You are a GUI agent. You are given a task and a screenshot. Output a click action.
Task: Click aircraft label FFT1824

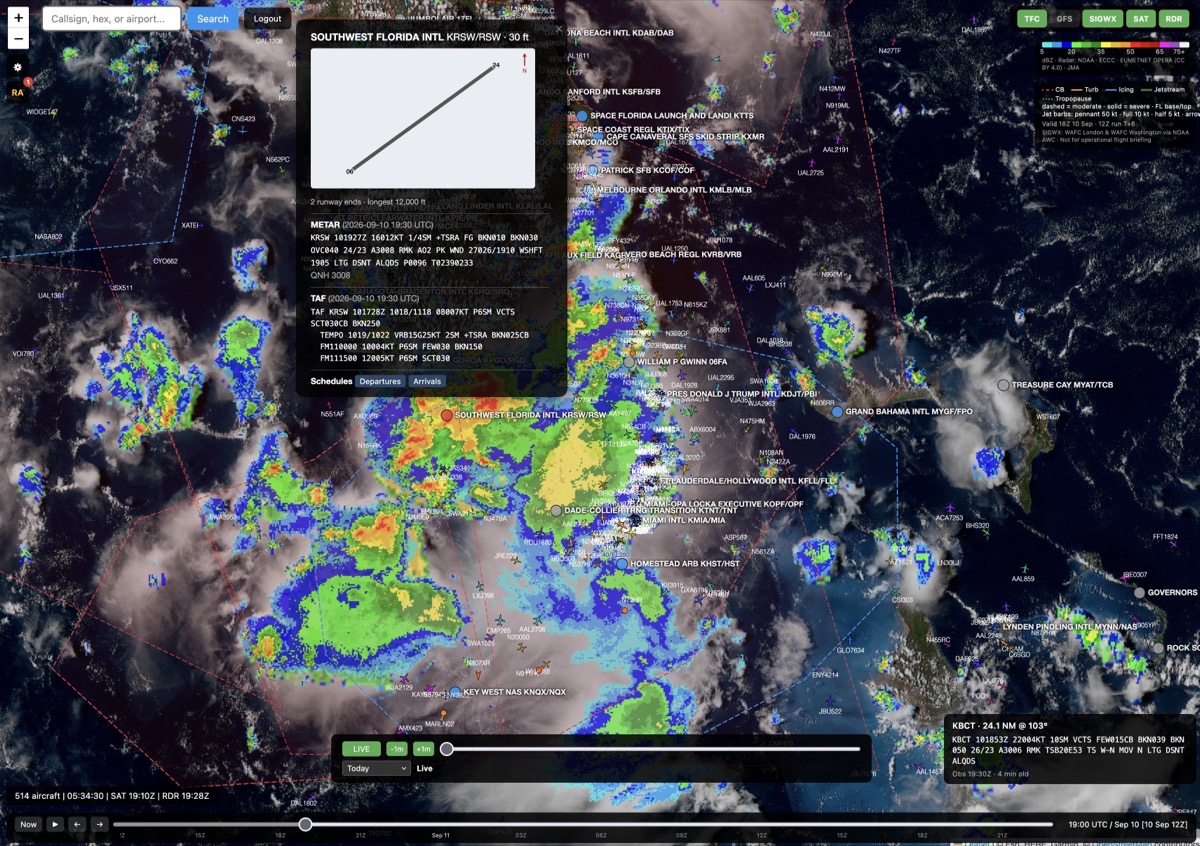pyautogui.click(x=1165, y=537)
